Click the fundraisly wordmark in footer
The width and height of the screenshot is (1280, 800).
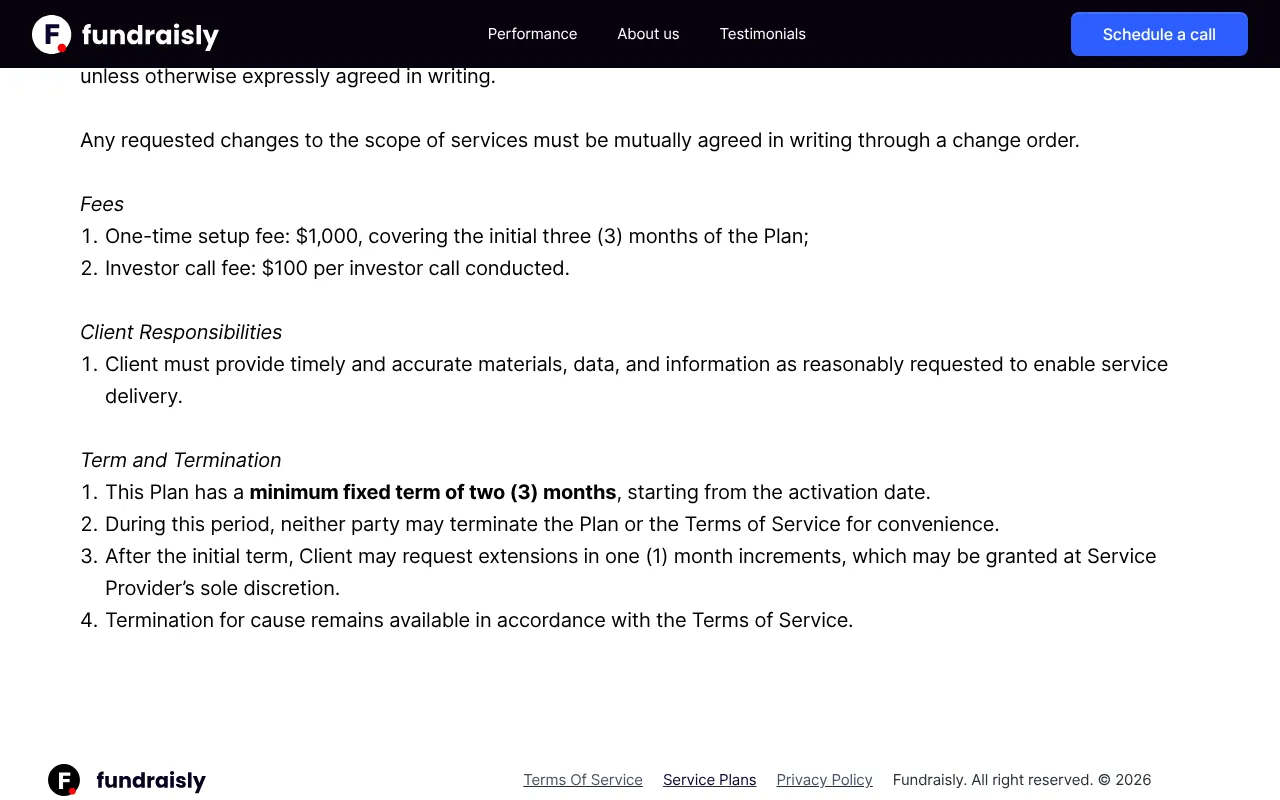[151, 781]
